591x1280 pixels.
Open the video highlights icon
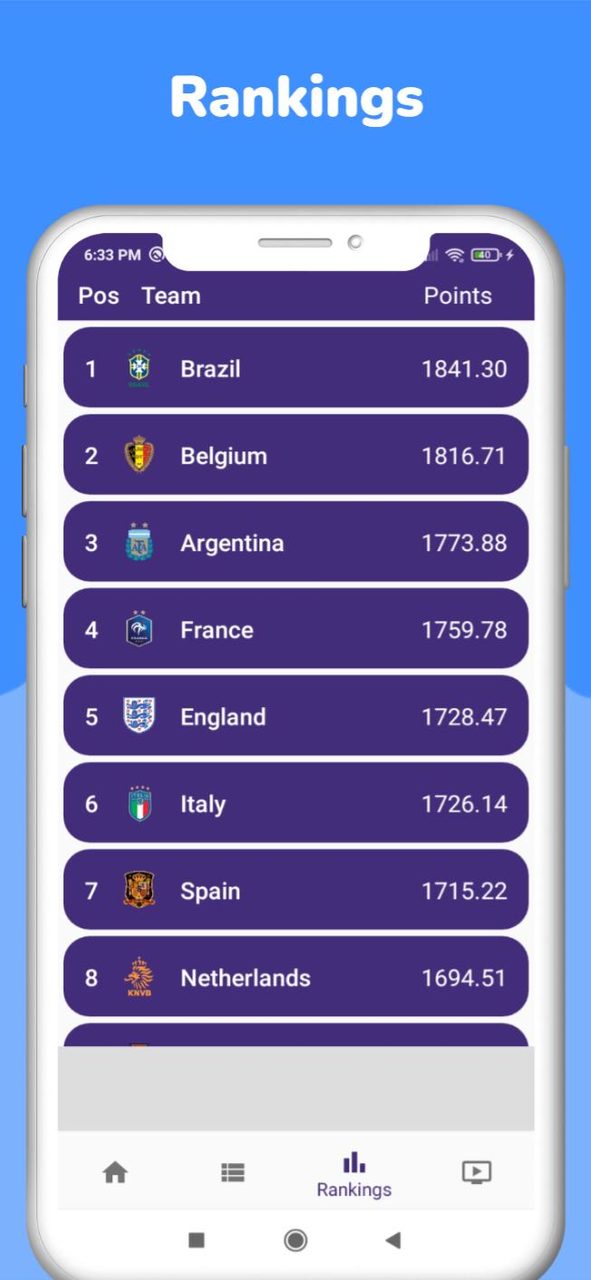click(478, 1172)
